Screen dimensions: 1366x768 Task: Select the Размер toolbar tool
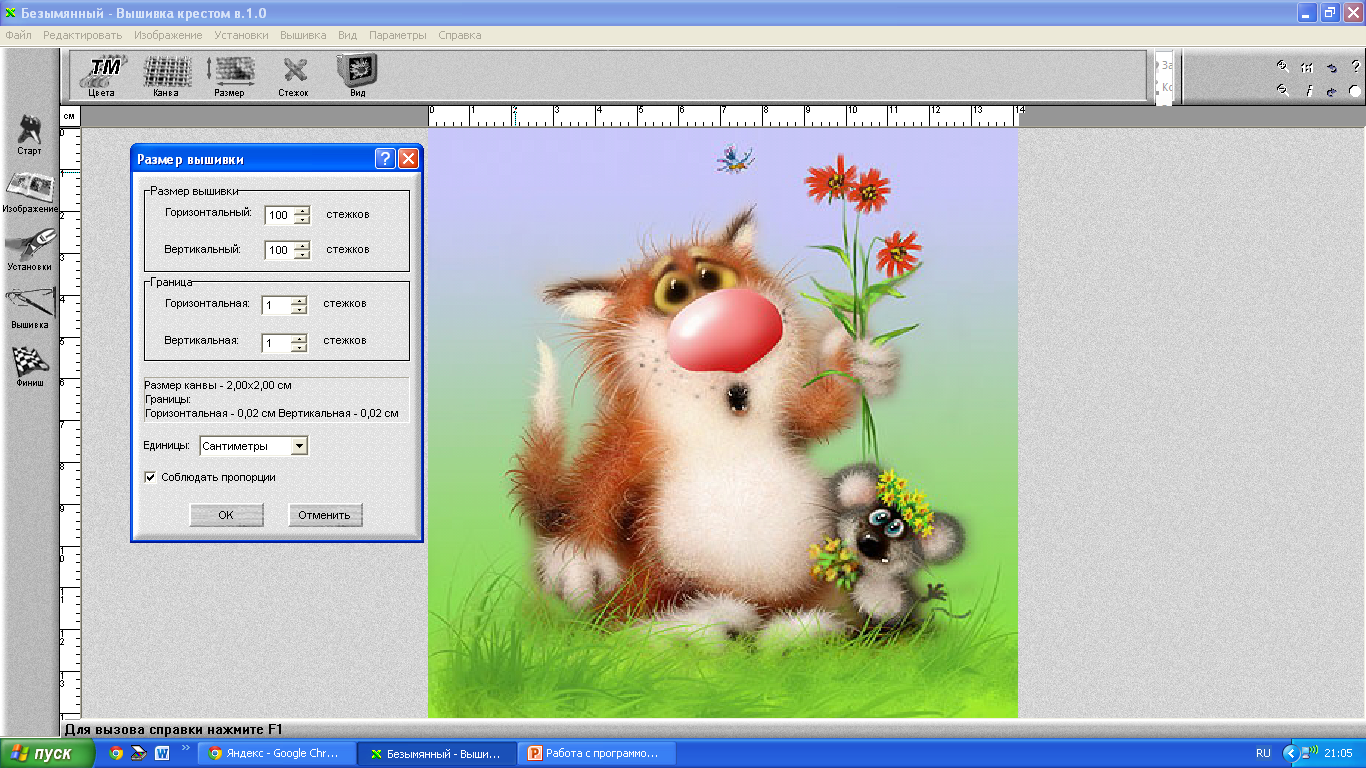229,76
